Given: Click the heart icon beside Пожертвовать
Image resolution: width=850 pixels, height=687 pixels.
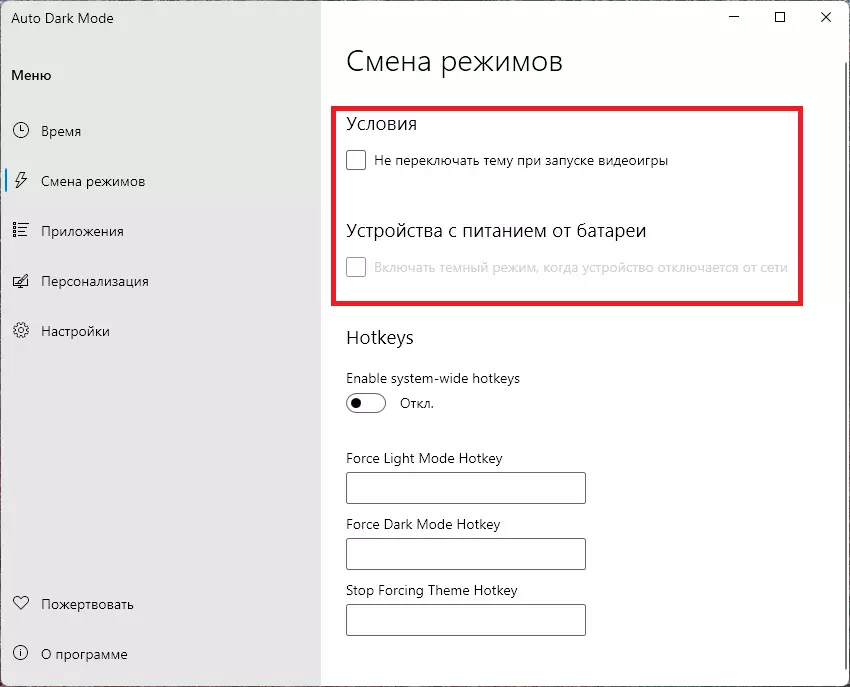Looking at the screenshot, I should pyautogui.click(x=21, y=603).
